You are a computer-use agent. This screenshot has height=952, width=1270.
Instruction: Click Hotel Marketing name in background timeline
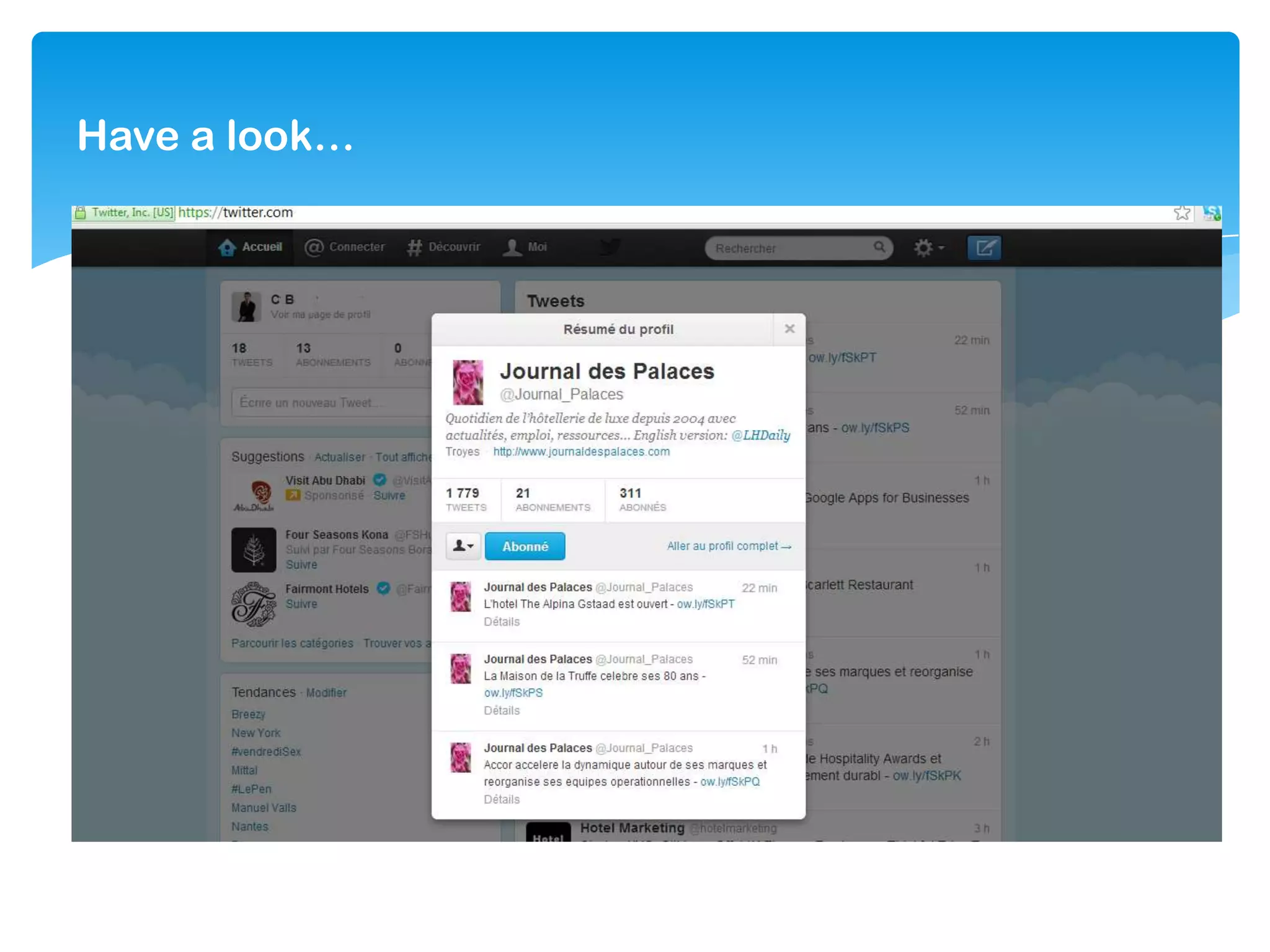tap(632, 828)
